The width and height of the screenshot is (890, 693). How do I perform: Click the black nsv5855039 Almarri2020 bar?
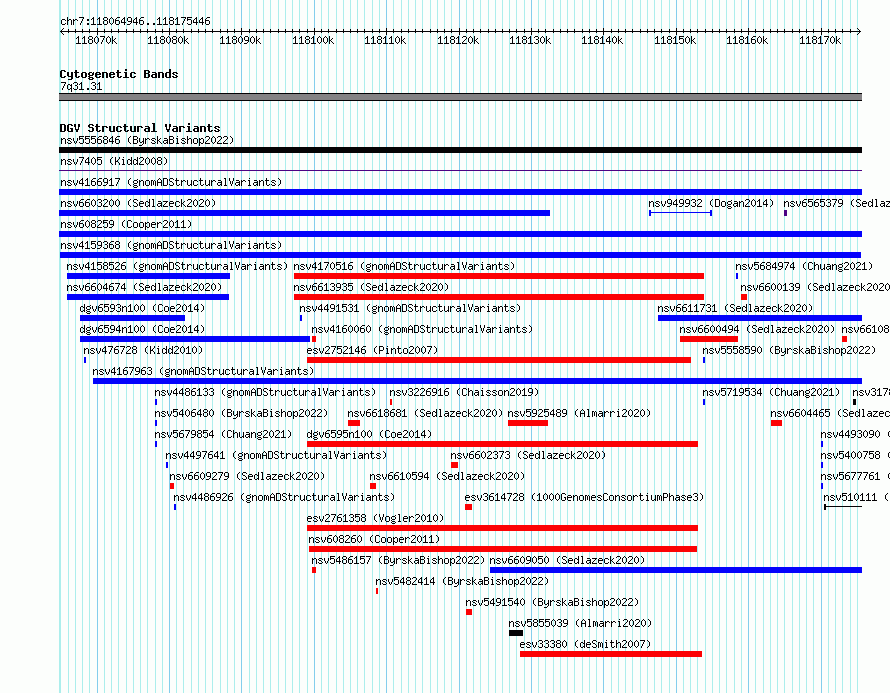point(515,633)
